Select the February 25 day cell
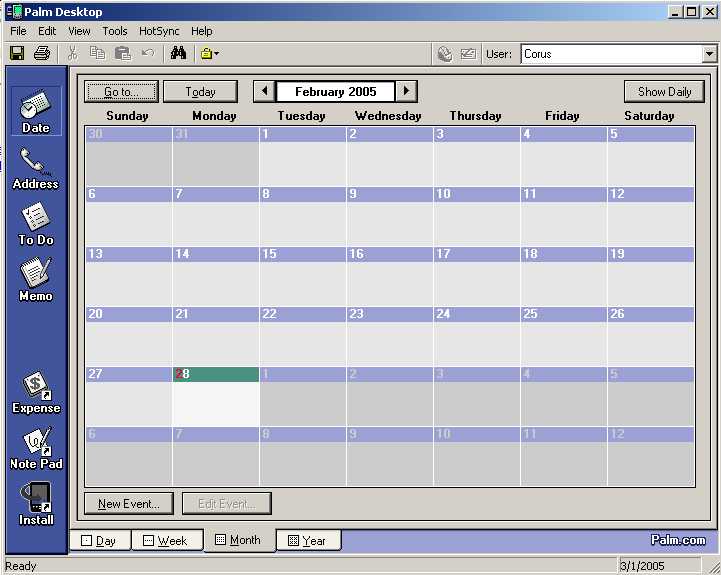This screenshot has height=575, width=721. coord(564,337)
